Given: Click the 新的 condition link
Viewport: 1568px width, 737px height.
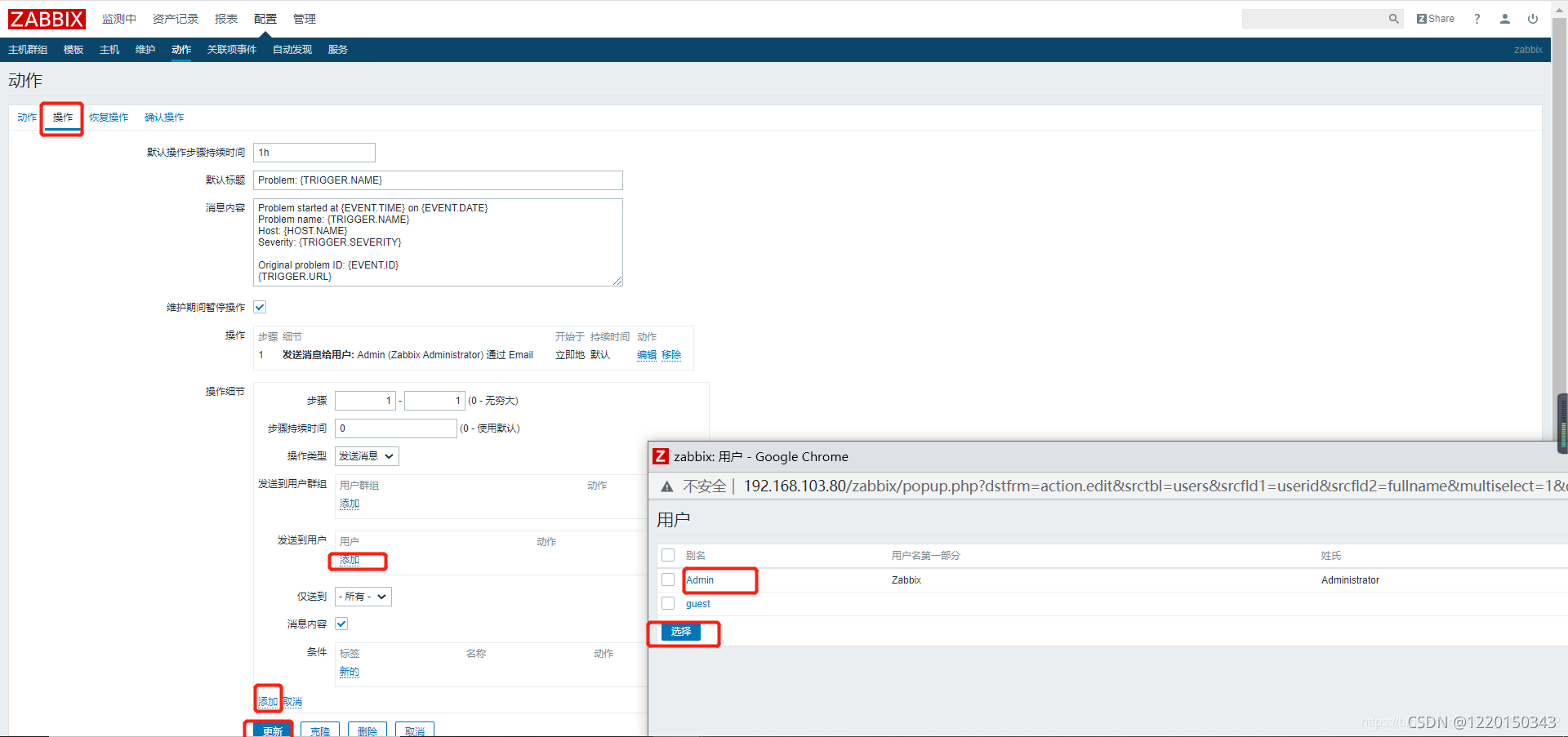Looking at the screenshot, I should [350, 672].
